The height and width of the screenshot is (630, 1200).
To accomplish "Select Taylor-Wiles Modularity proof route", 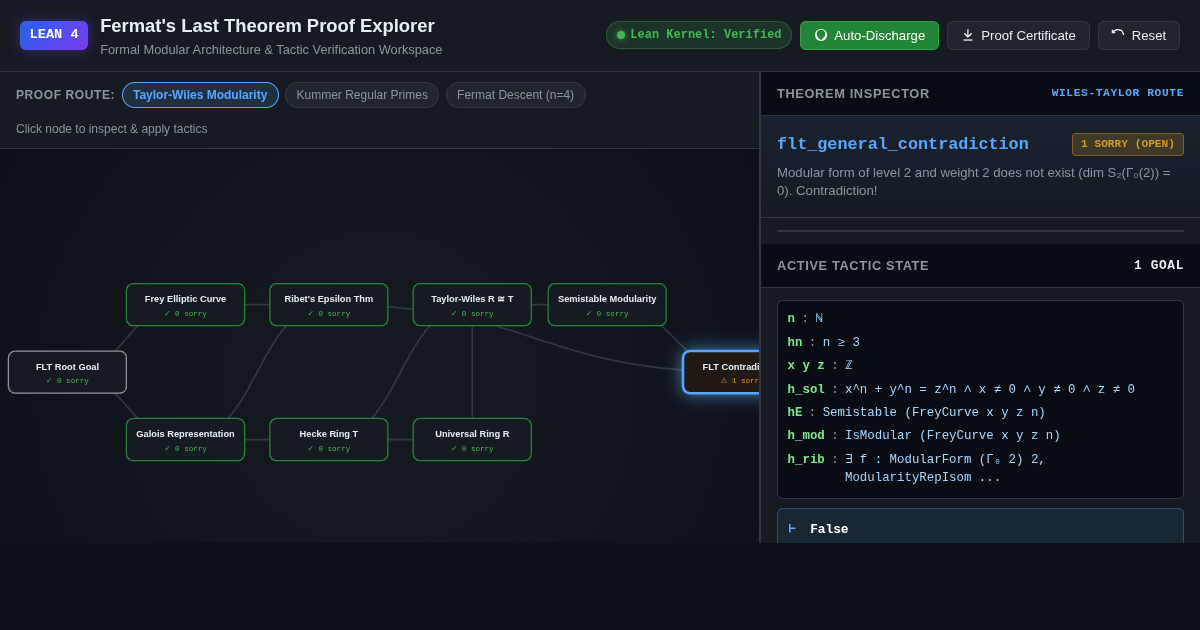I will [x=200, y=95].
